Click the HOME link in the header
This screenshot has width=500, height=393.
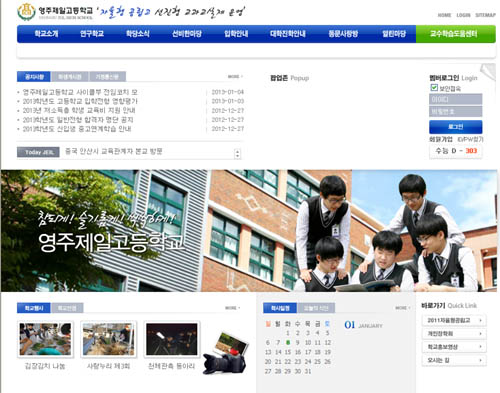(444, 15)
